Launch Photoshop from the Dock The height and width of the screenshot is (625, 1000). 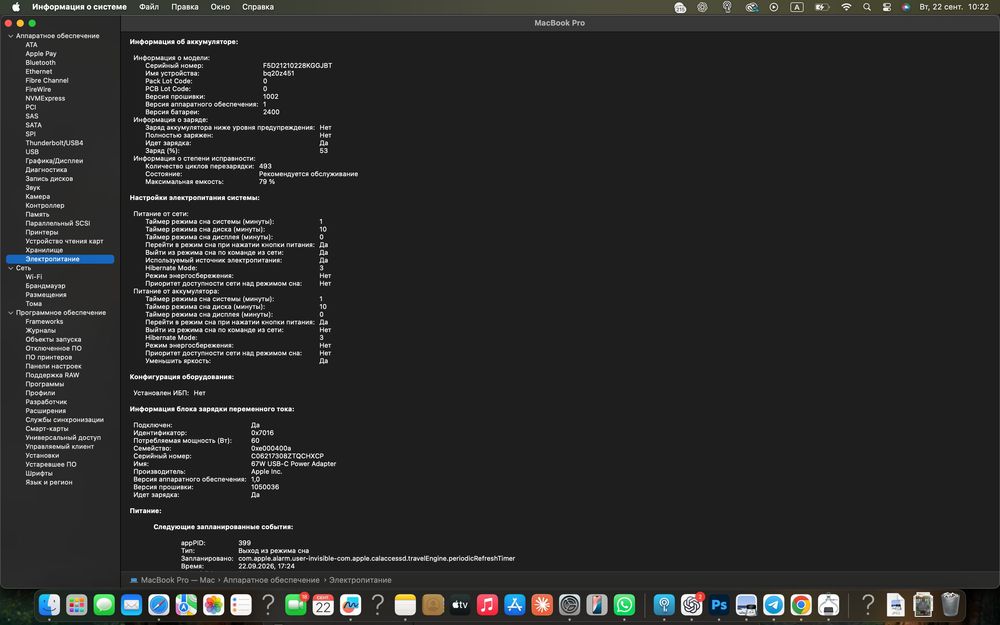(x=719, y=605)
